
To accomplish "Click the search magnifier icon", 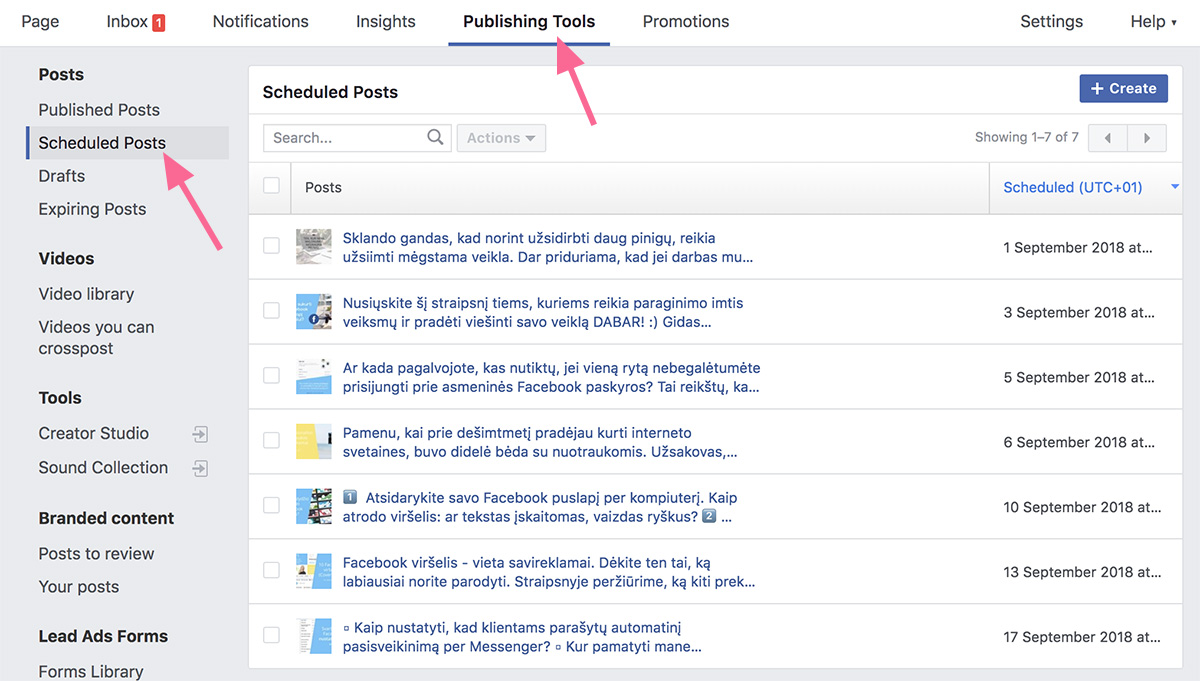I will (435, 138).
